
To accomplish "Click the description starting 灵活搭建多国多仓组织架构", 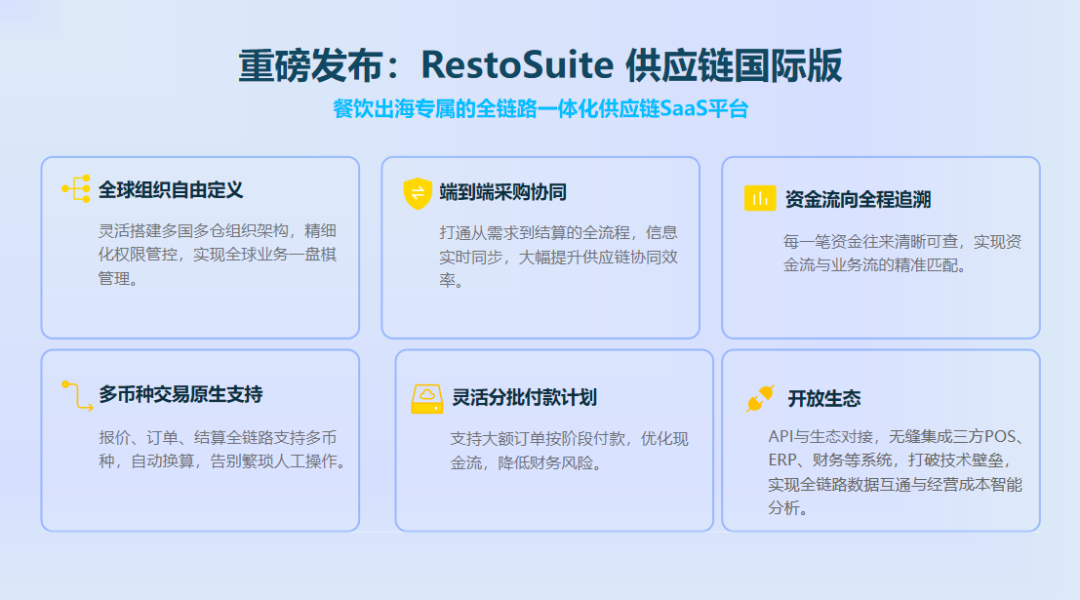I will [x=217, y=254].
